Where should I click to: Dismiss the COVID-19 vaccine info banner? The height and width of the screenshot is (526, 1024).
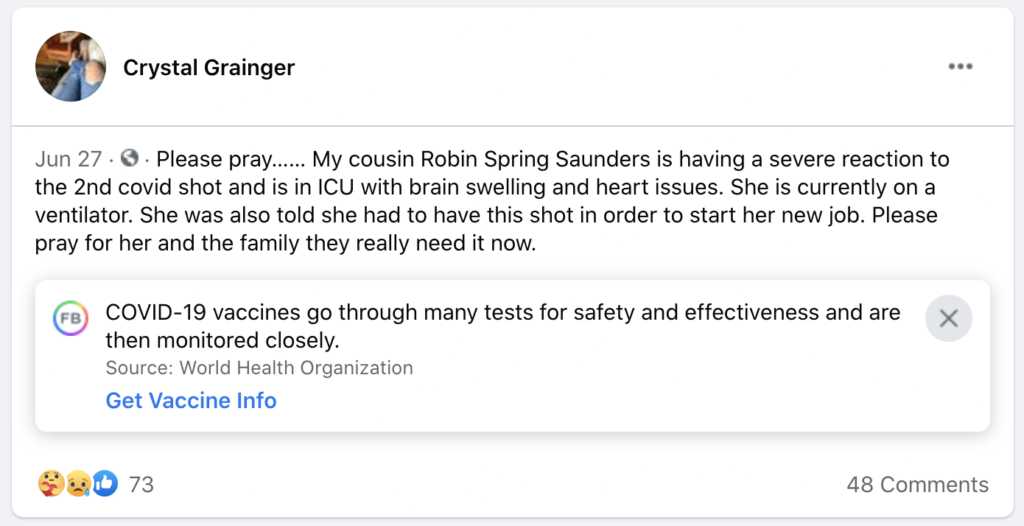[948, 318]
